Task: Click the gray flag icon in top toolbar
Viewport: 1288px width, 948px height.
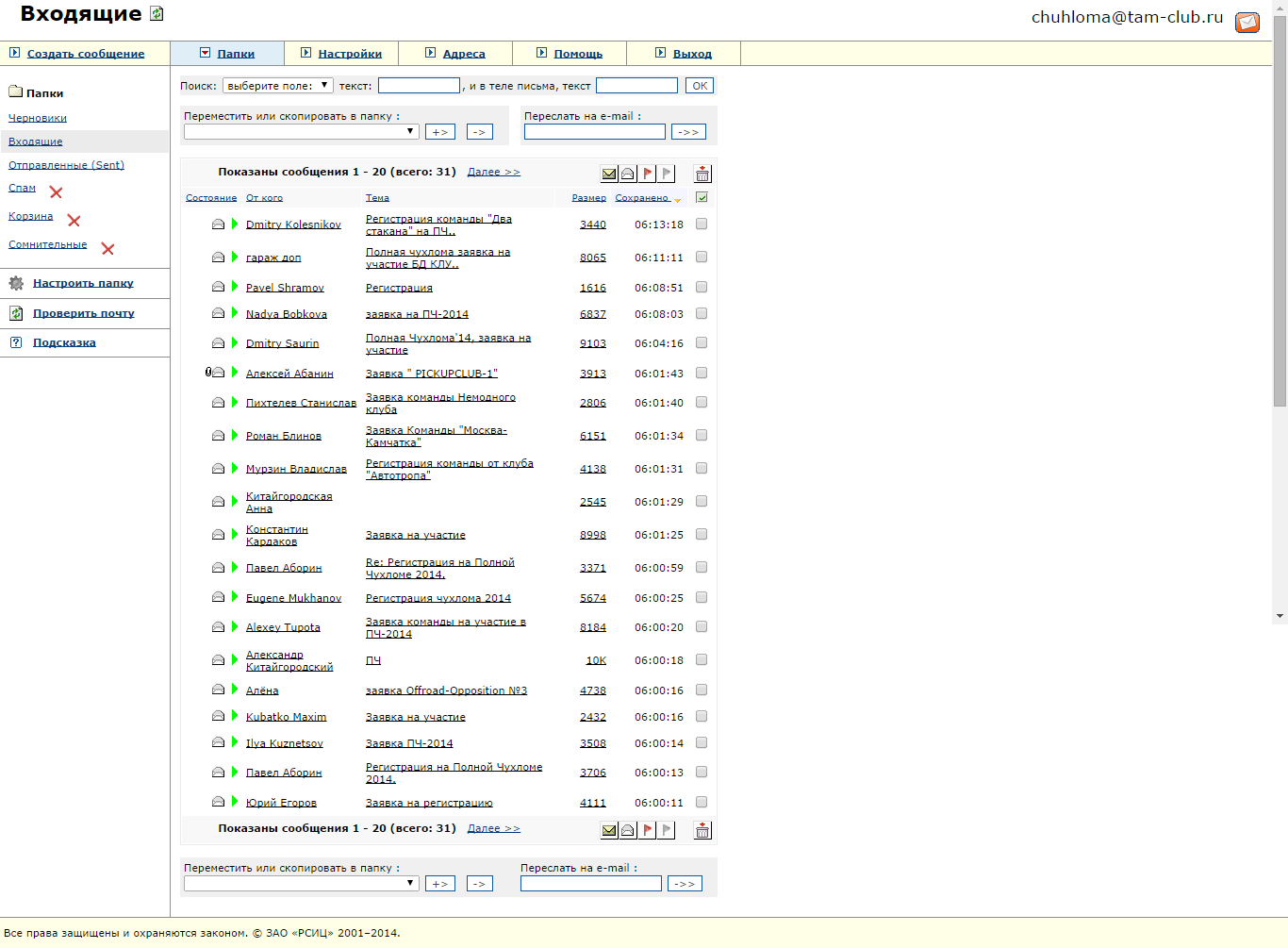Action: [667, 174]
